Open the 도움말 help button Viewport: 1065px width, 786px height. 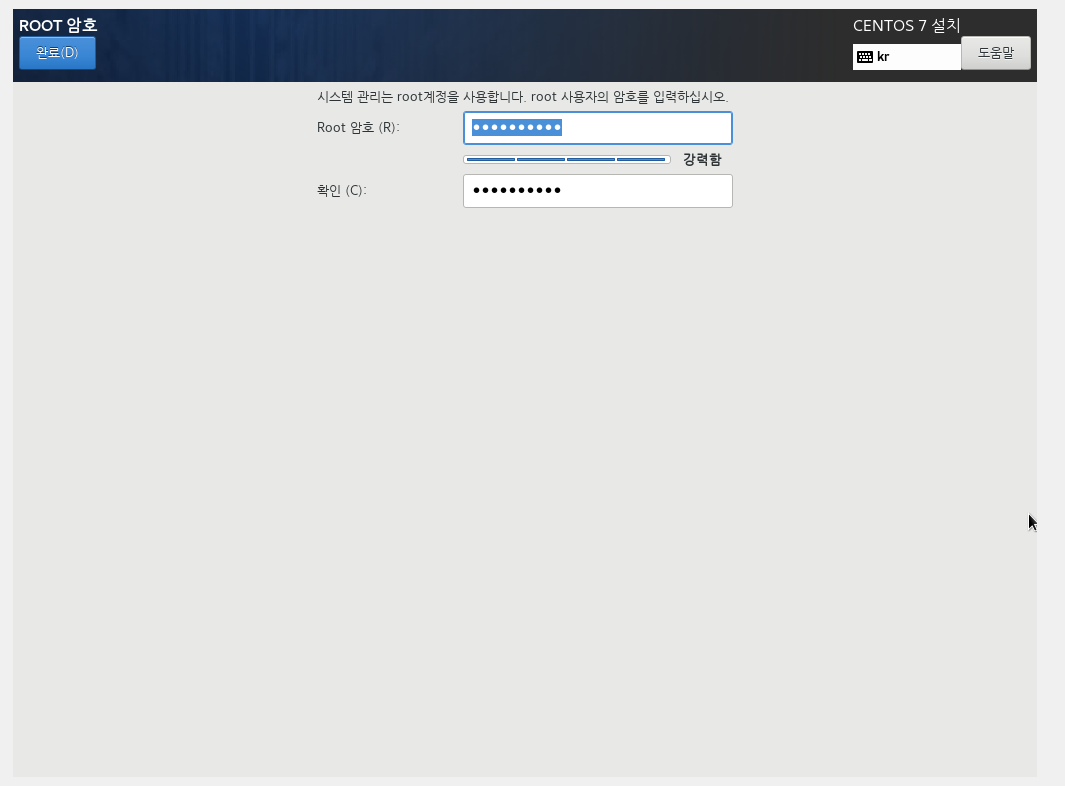click(996, 53)
